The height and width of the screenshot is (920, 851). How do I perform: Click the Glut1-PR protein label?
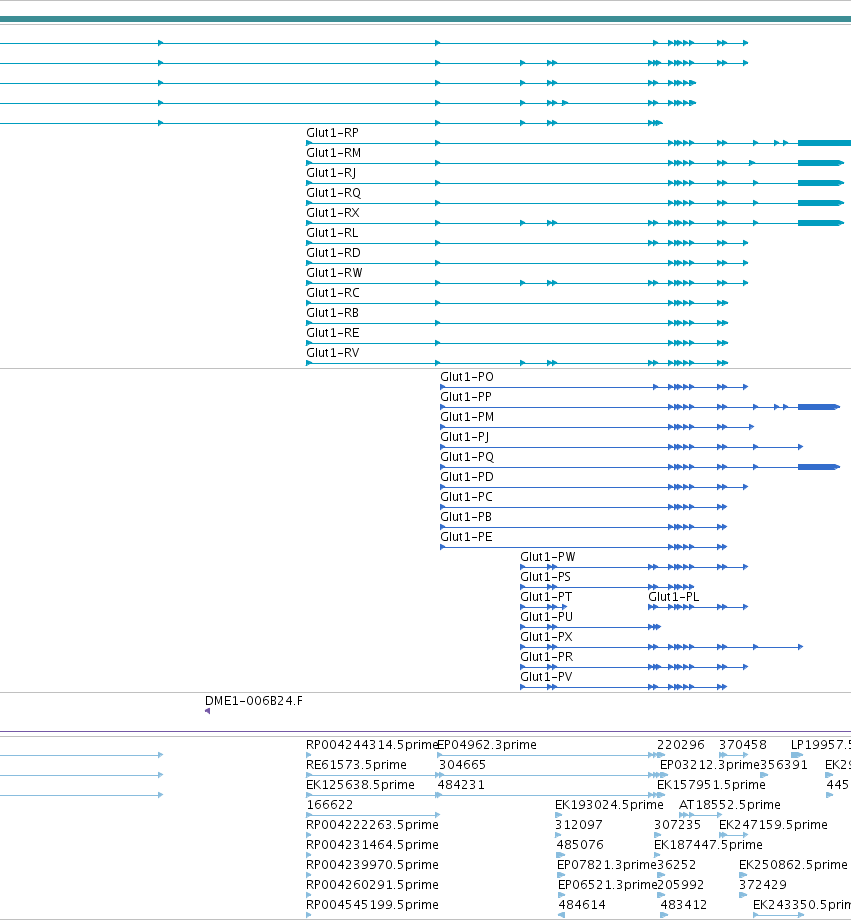[547, 656]
